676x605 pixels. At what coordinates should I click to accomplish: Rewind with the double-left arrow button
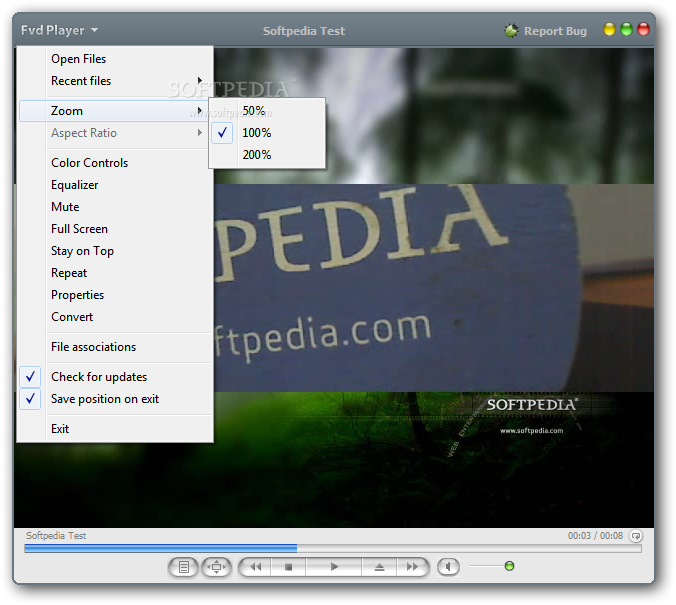[255, 567]
